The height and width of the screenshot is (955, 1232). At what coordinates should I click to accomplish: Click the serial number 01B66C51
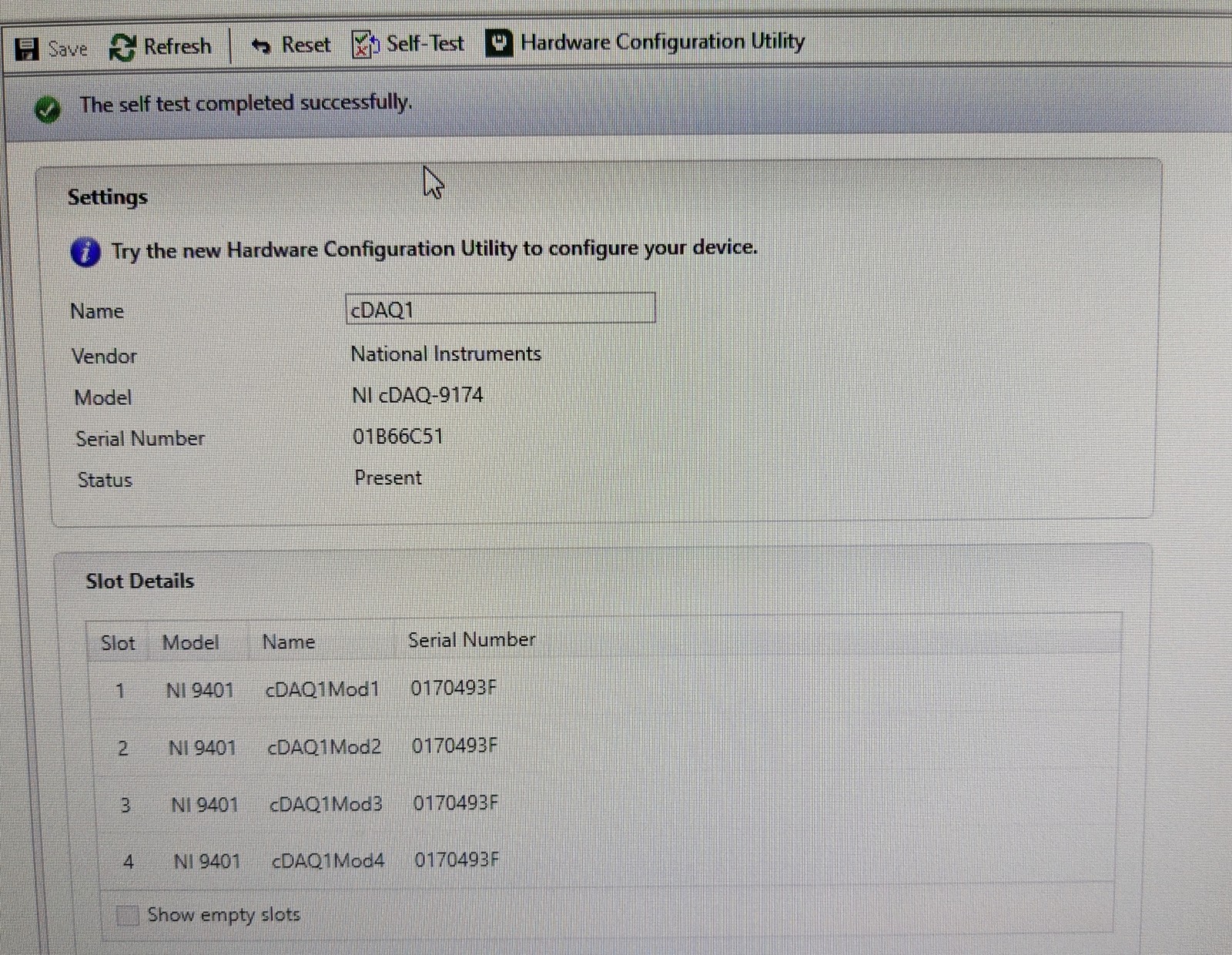click(398, 437)
